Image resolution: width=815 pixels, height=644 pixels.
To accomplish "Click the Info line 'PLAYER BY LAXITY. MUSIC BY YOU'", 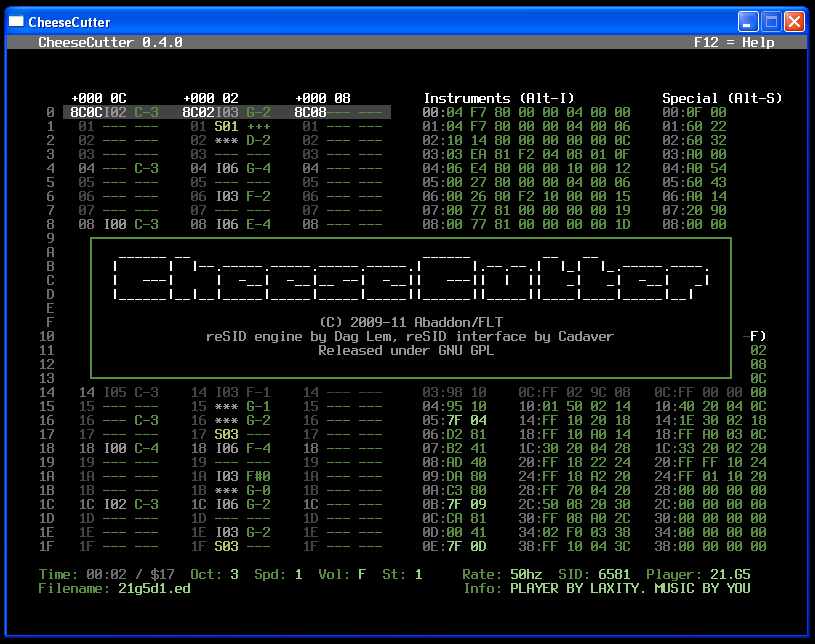I will (x=630, y=588).
